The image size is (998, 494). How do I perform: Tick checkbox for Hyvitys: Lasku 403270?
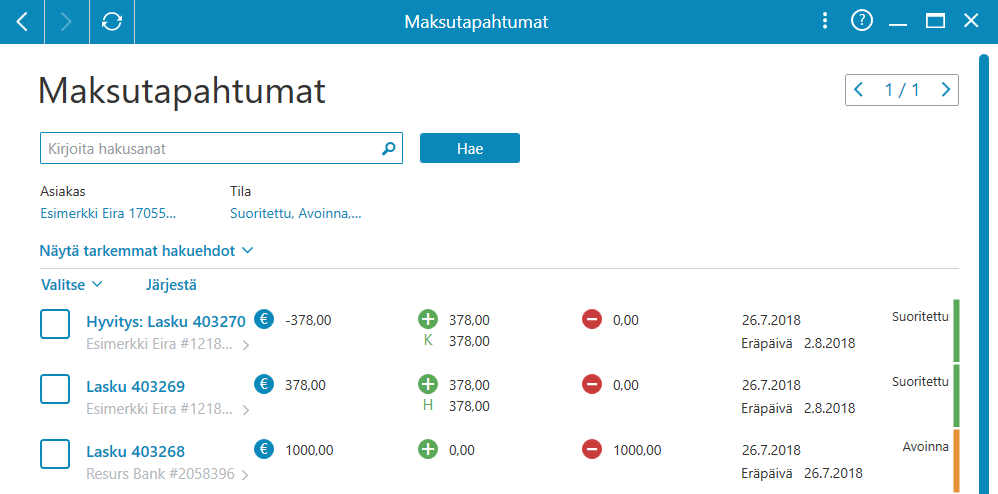point(55,324)
